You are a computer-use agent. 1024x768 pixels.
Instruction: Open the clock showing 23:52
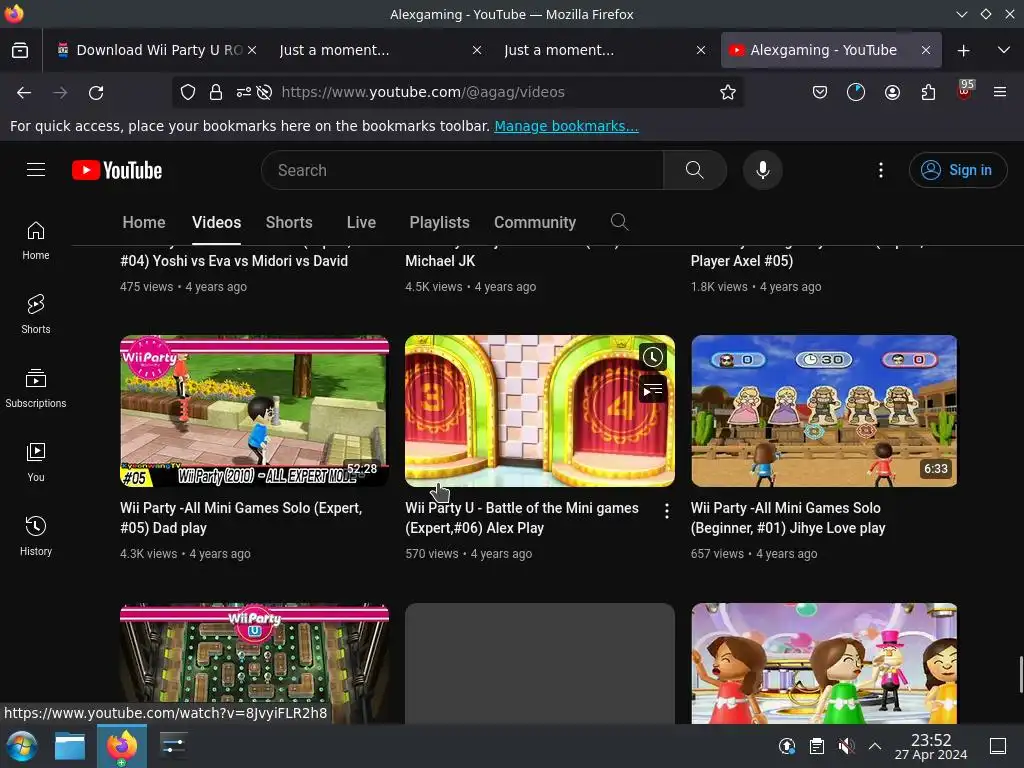point(931,746)
